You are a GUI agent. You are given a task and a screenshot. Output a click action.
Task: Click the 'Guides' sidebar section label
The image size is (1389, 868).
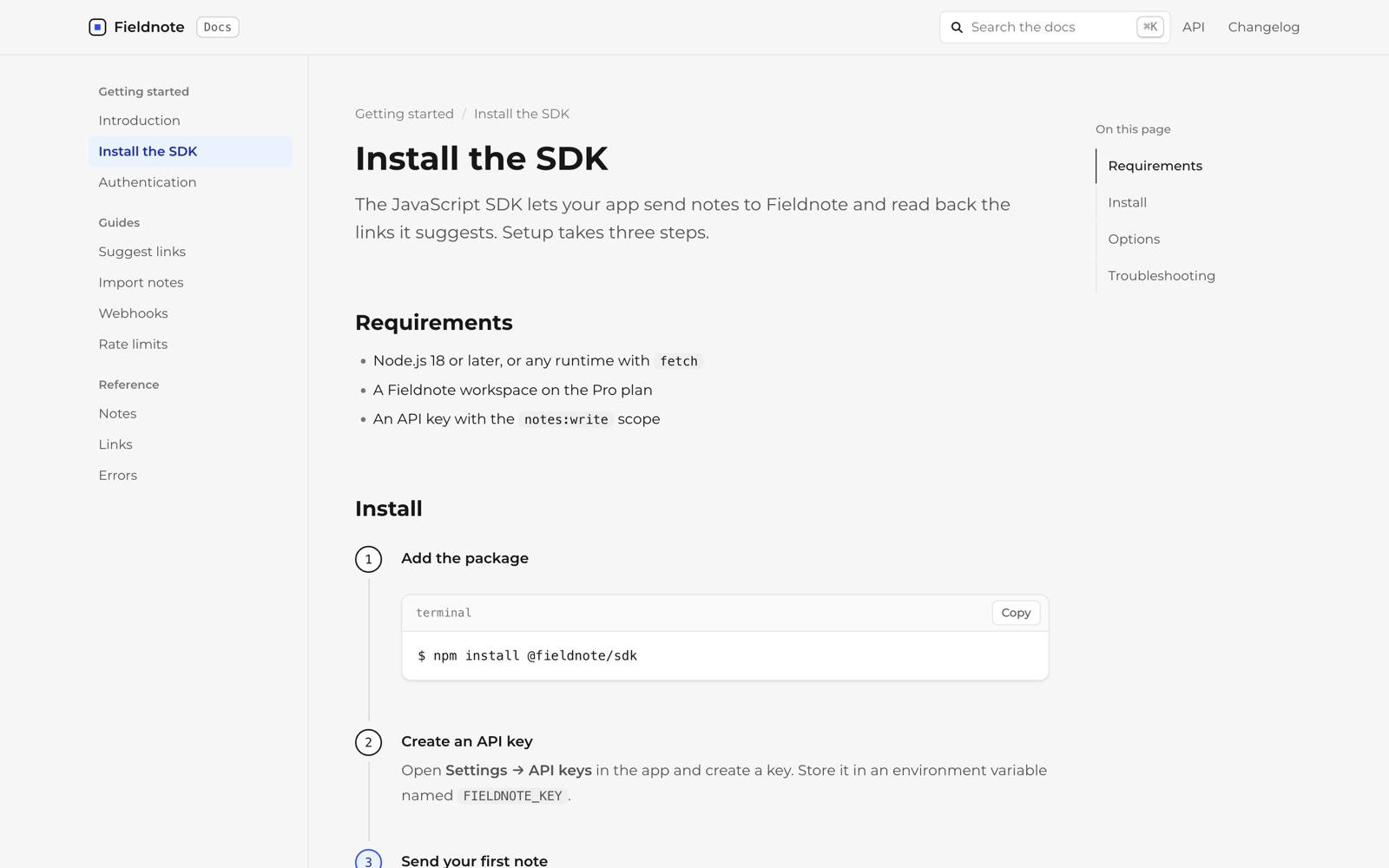pos(119,223)
